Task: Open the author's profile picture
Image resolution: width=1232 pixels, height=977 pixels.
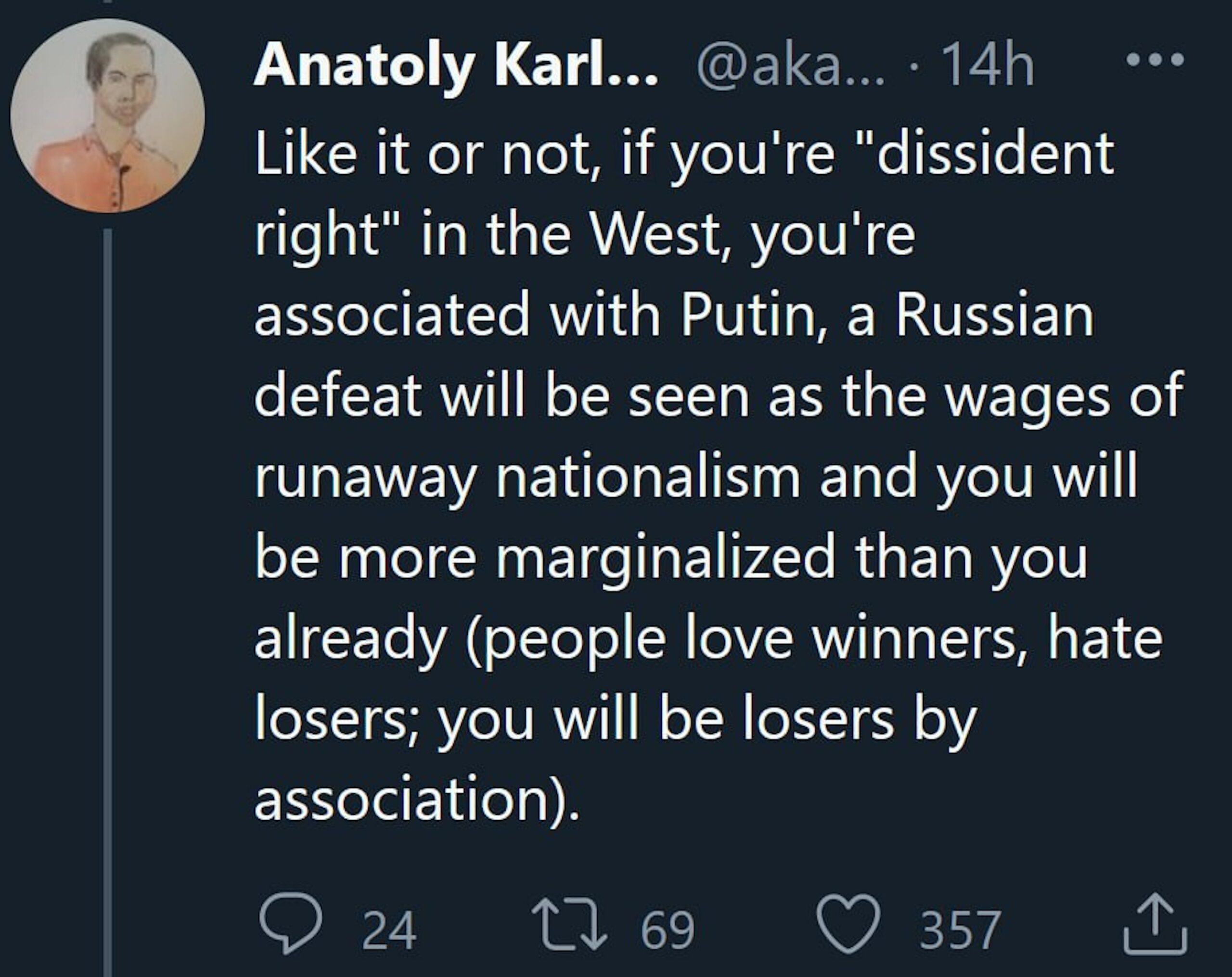Action: [x=107, y=115]
